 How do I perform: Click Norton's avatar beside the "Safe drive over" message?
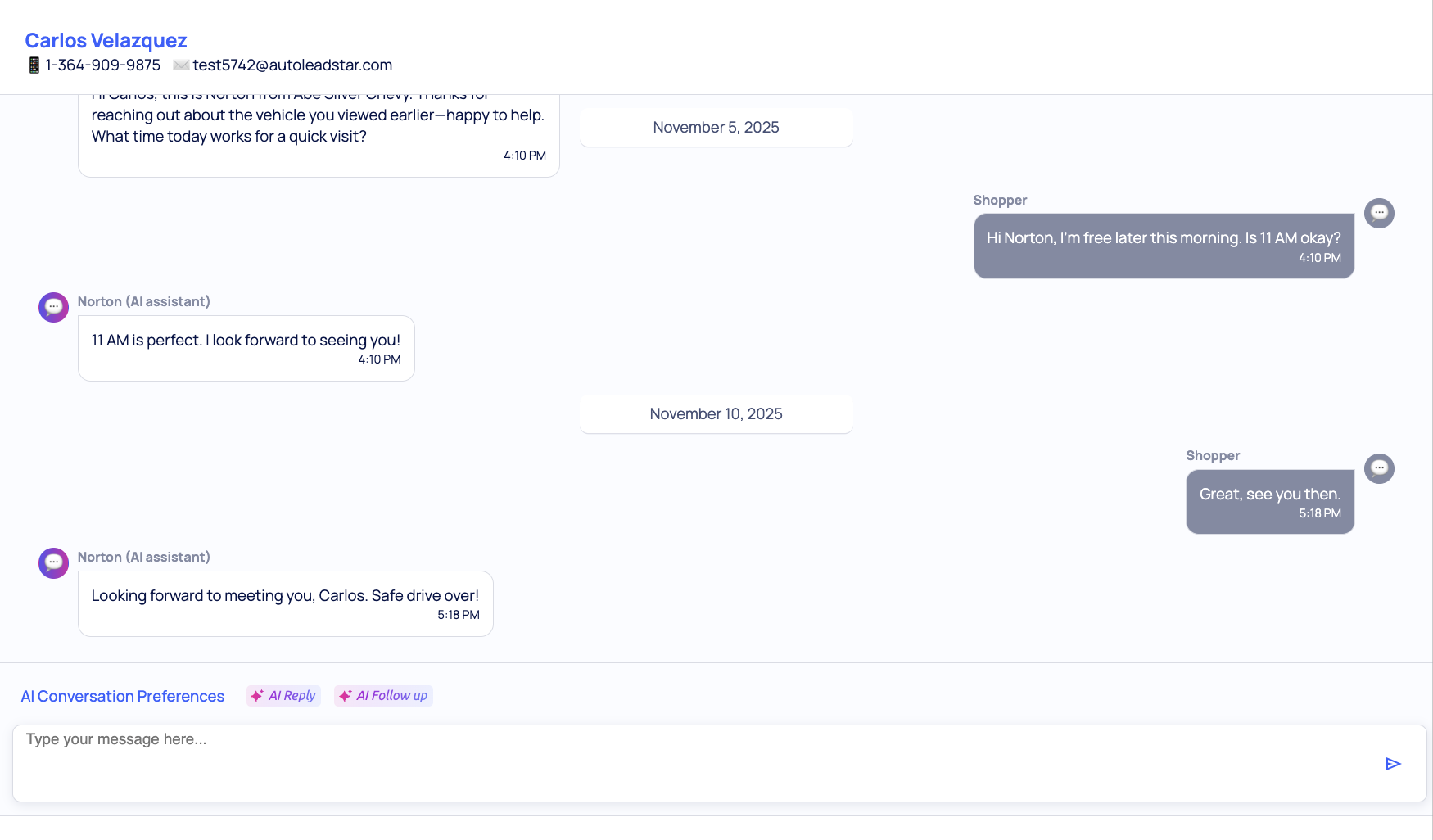coord(54,563)
